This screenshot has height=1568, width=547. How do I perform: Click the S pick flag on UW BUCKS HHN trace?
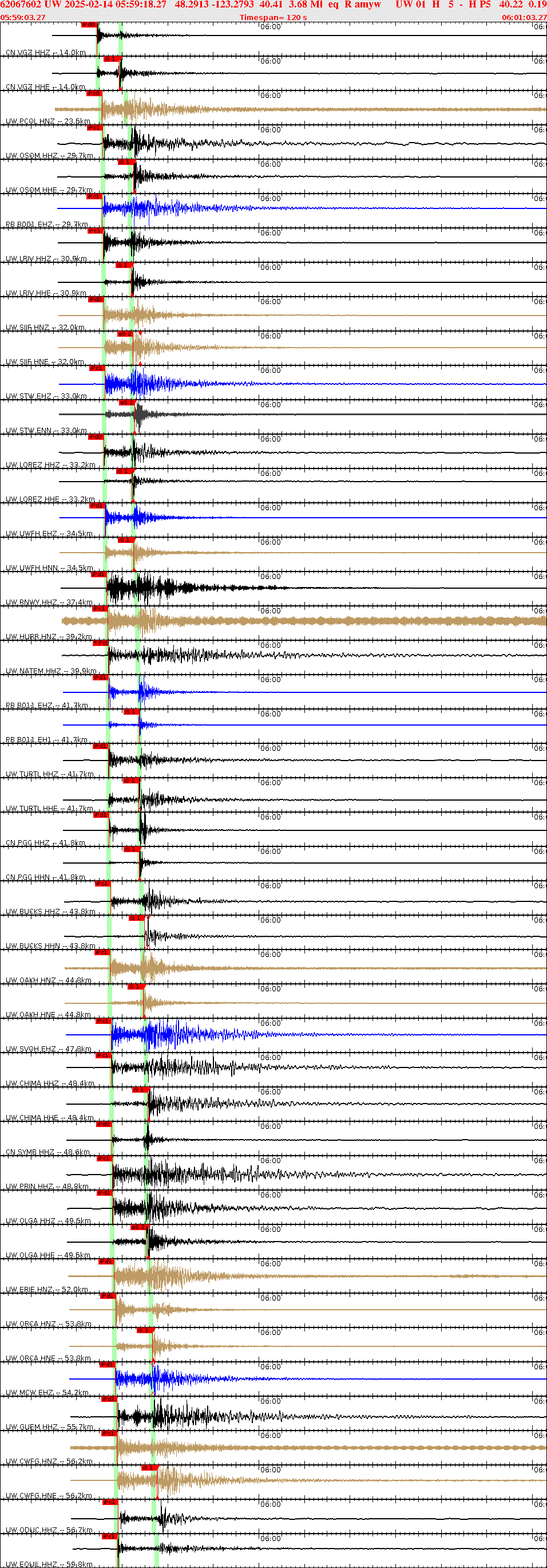(x=137, y=919)
